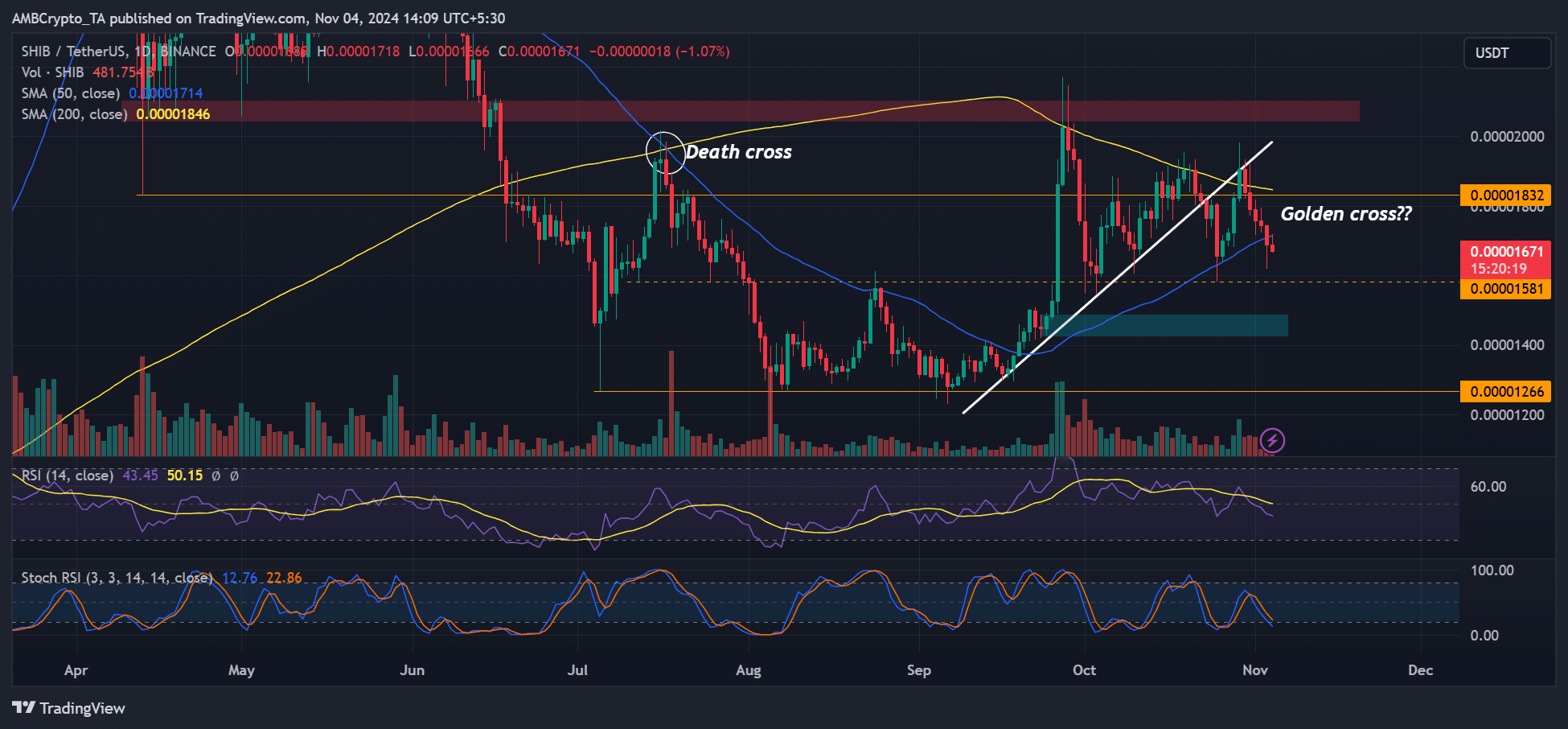Click the 0.00001200 price axis label
Viewport: 1568px width, 729px height.
[1507, 415]
